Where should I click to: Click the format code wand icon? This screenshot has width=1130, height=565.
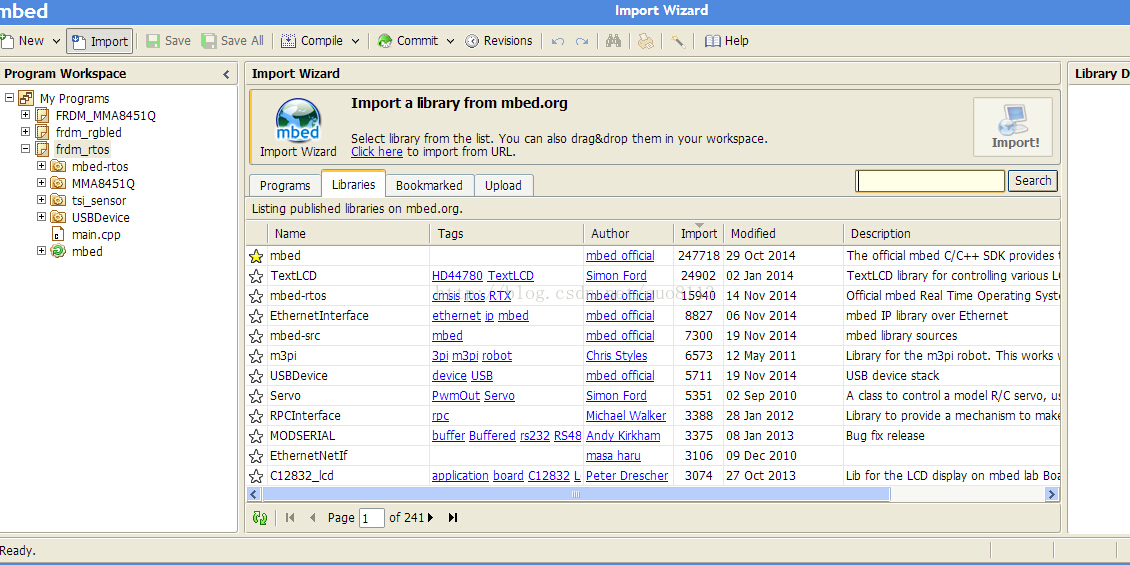(677, 41)
